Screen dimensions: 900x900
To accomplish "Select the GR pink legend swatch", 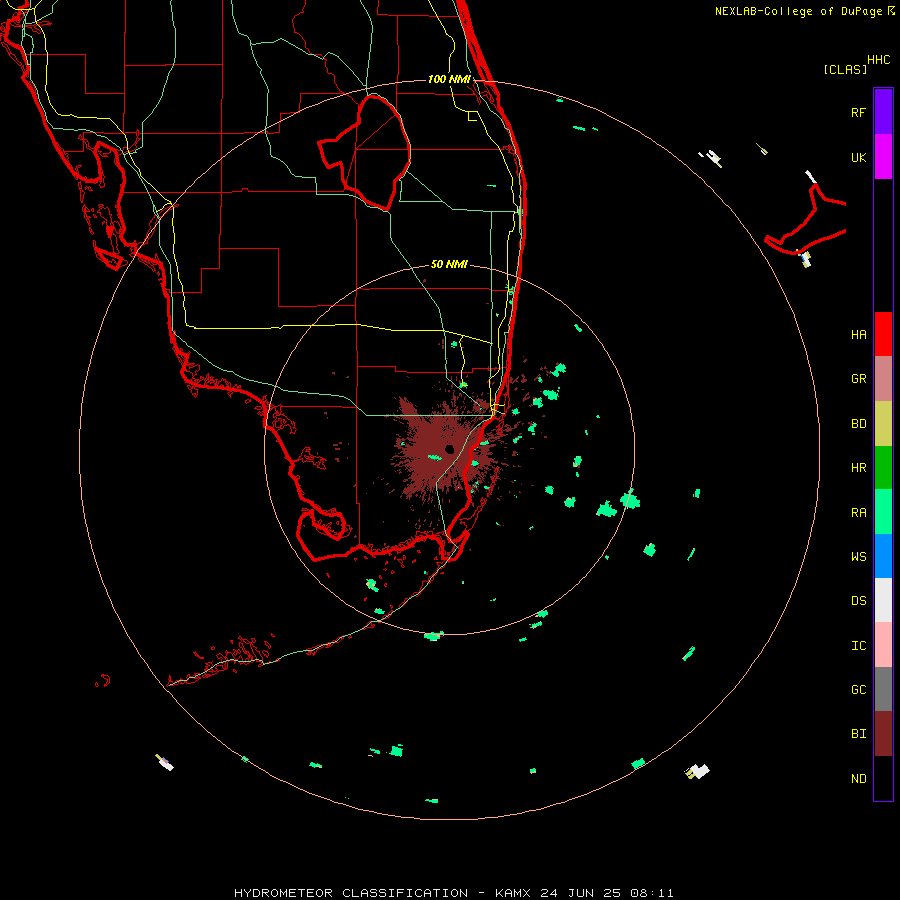I will 883,379.
